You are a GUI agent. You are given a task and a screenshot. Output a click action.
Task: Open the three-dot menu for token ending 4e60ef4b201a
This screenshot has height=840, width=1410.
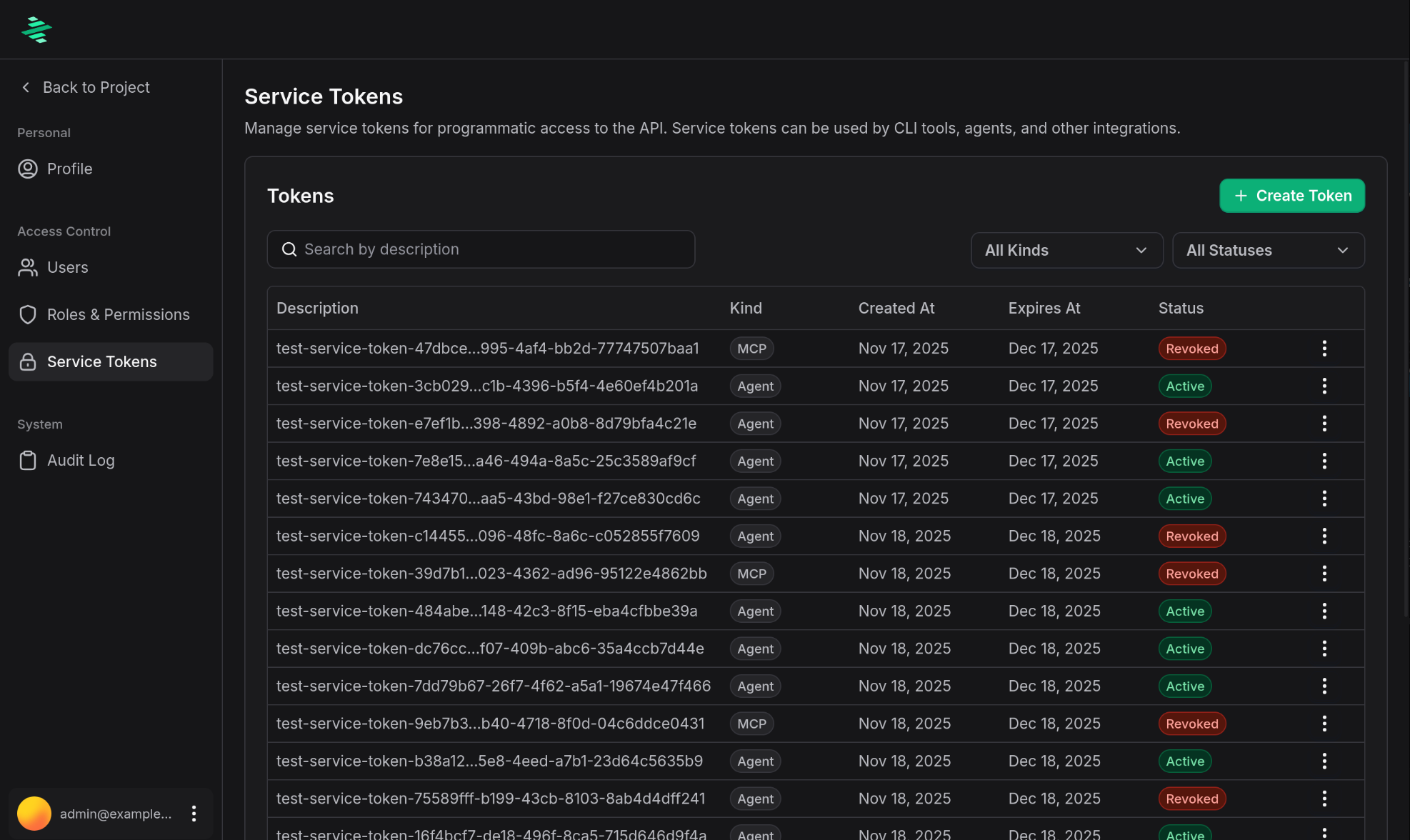(x=1324, y=386)
